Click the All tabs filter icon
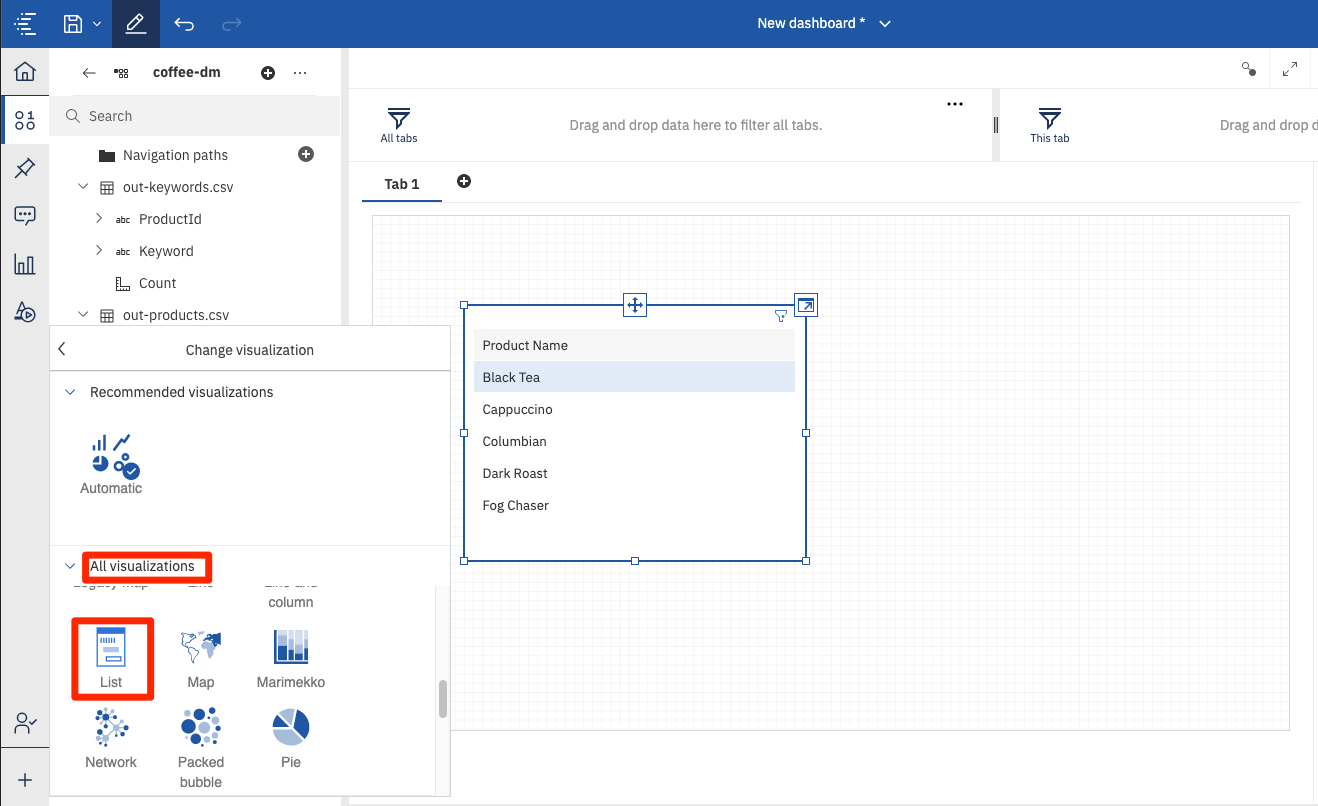This screenshot has width=1318, height=806. [x=399, y=125]
